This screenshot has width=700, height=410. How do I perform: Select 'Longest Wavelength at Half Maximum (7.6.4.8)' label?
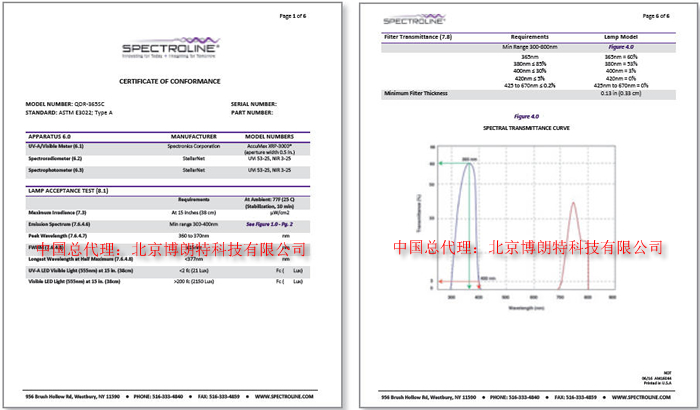(x=80, y=259)
